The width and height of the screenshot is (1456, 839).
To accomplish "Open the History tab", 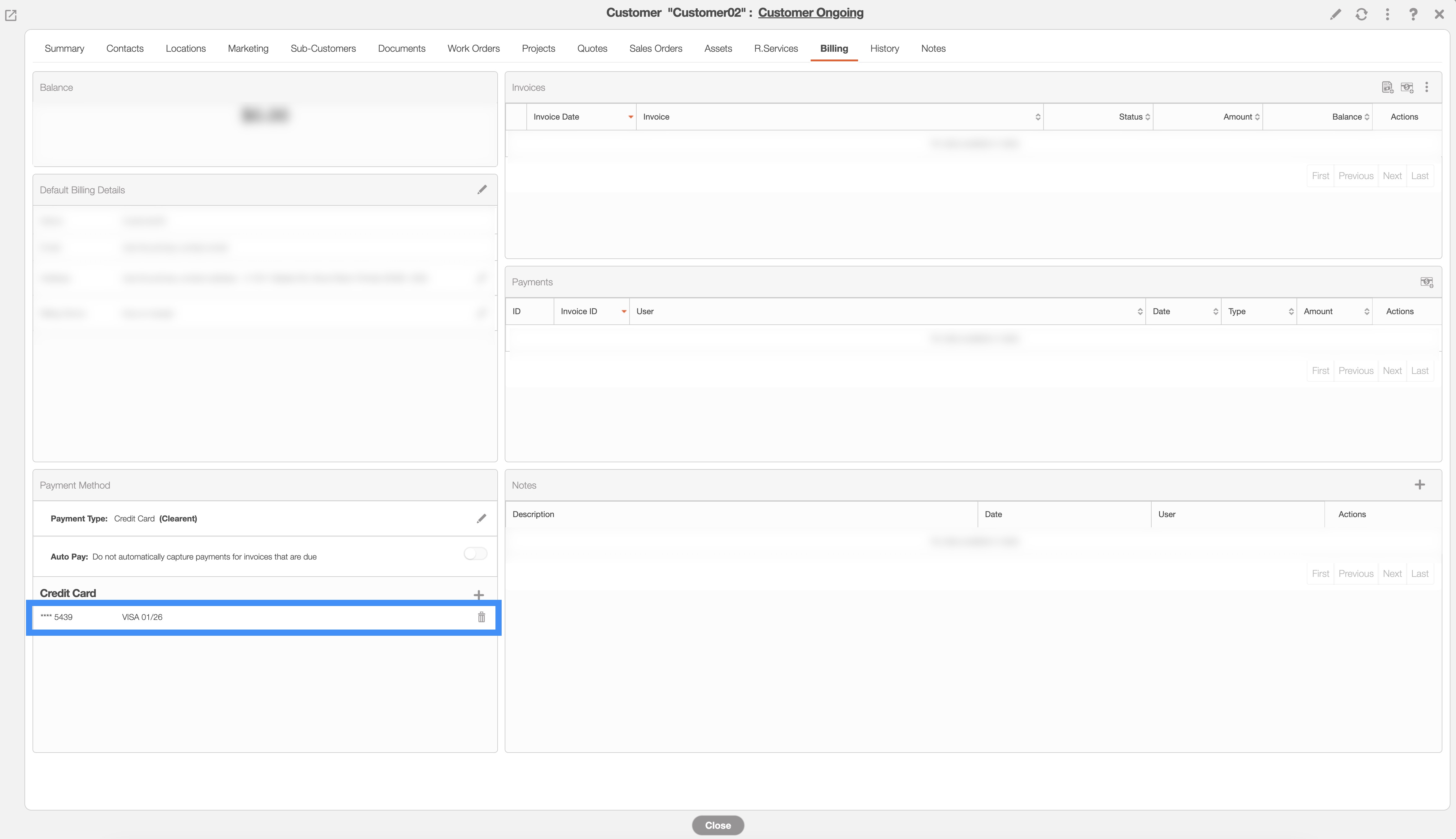I will point(884,48).
